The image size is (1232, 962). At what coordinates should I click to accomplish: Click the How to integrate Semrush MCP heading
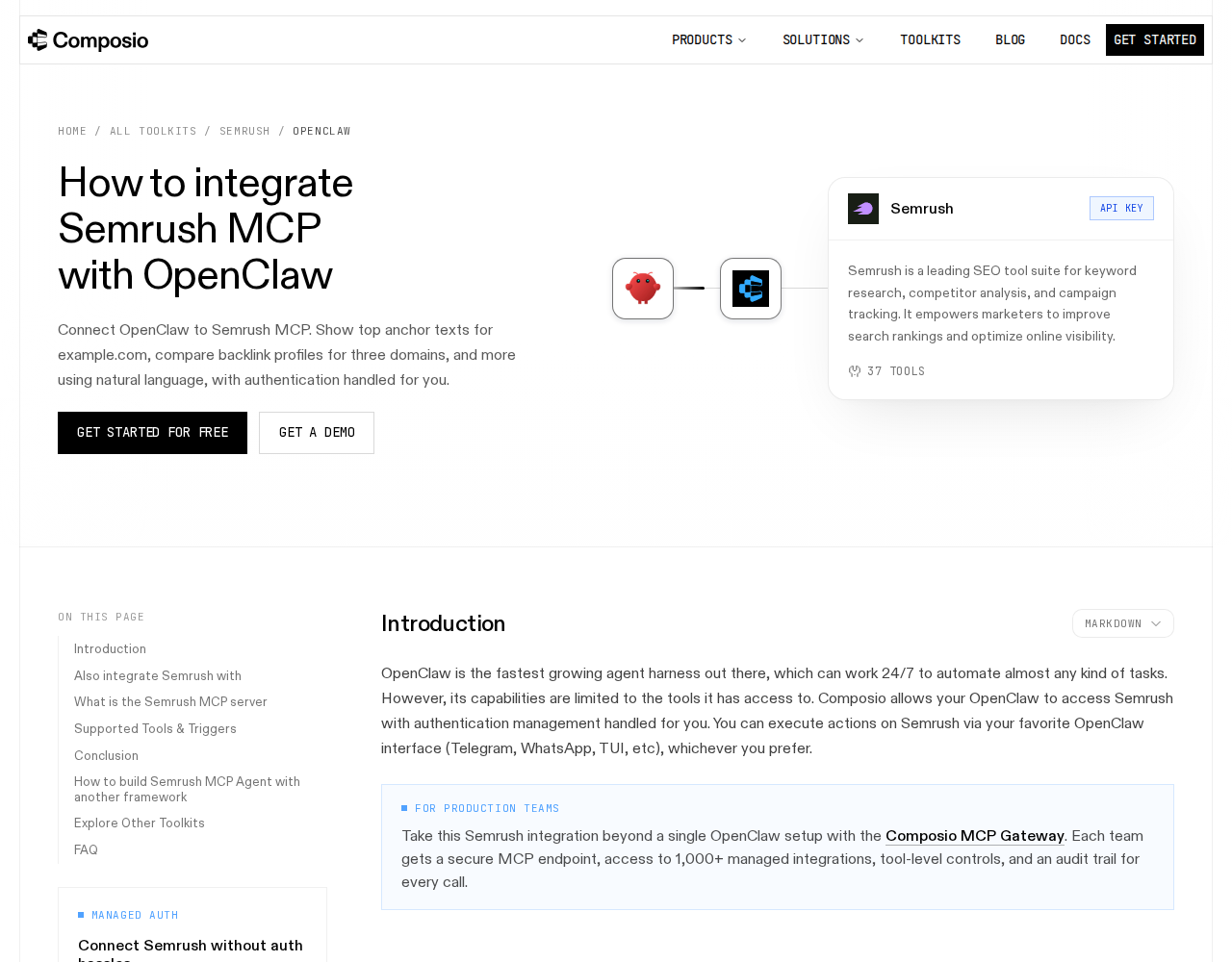pos(205,229)
